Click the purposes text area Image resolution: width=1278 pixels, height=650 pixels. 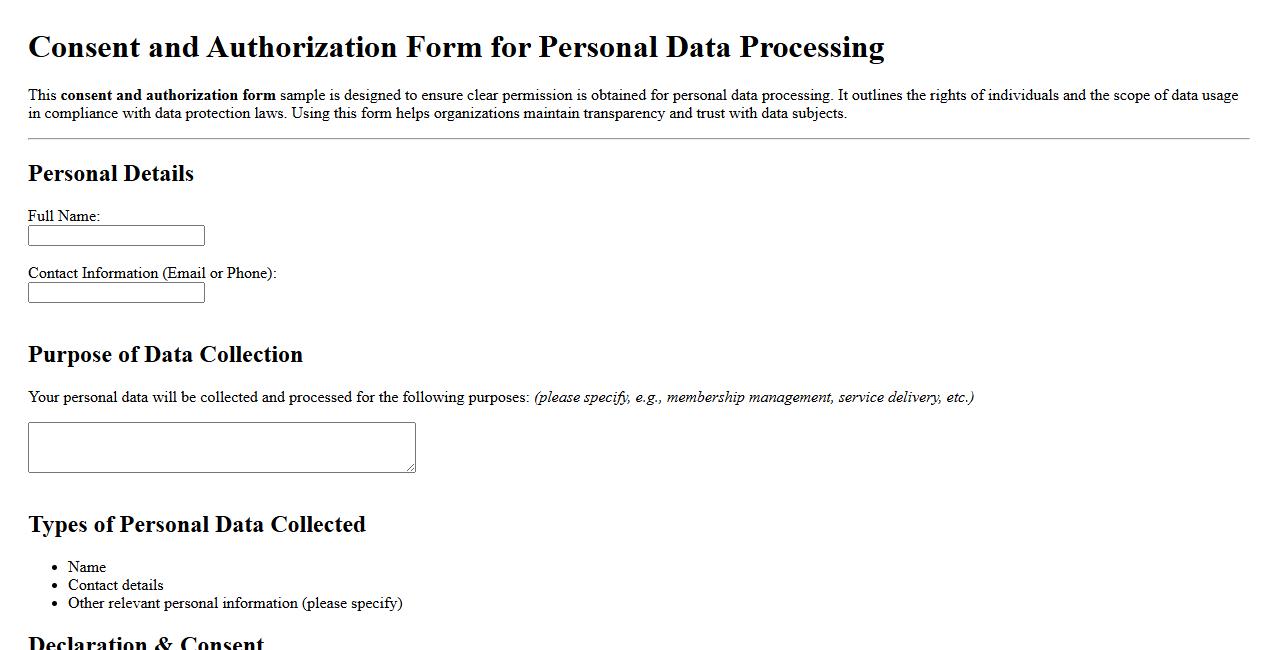(x=220, y=446)
